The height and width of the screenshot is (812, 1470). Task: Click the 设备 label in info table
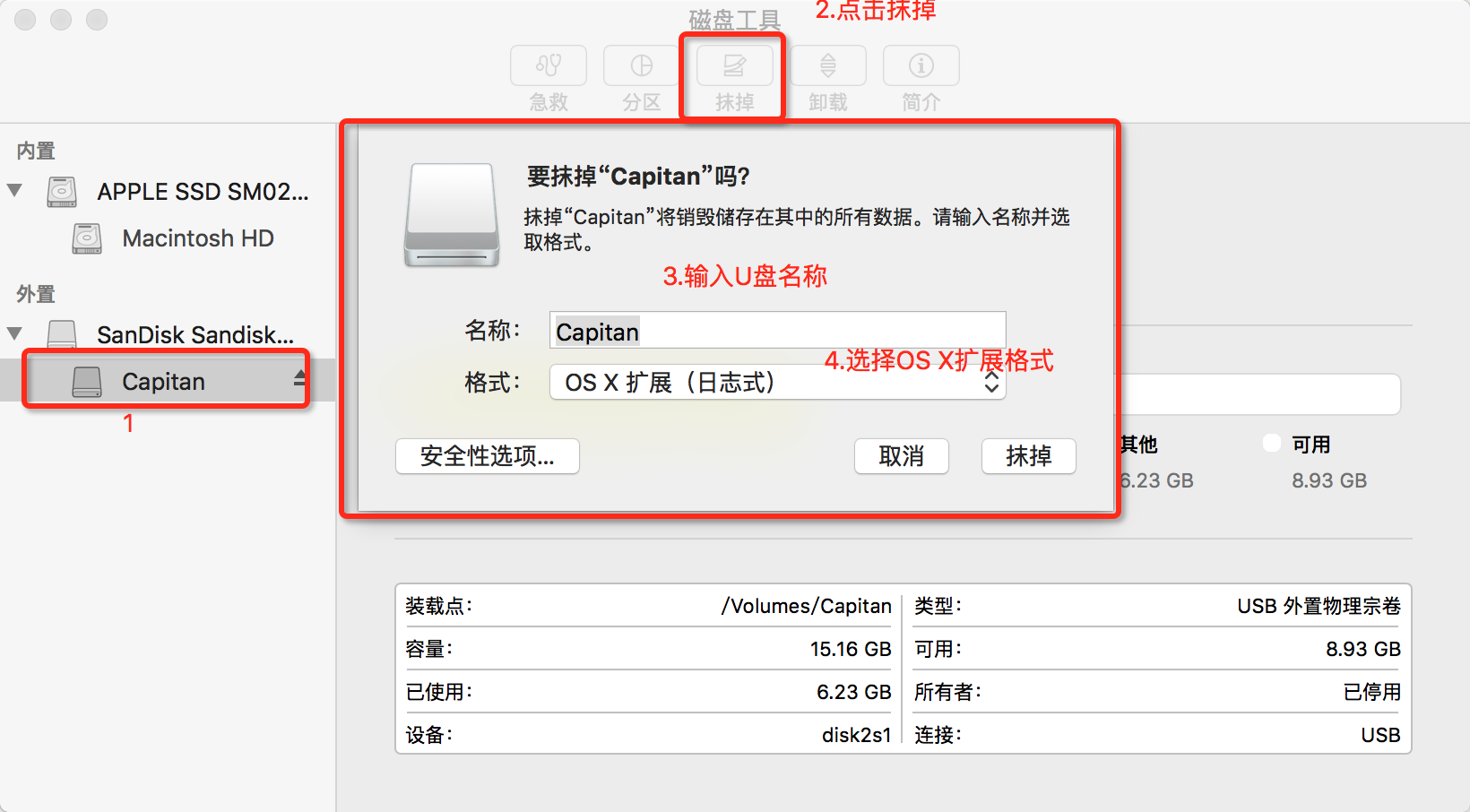[x=428, y=735]
